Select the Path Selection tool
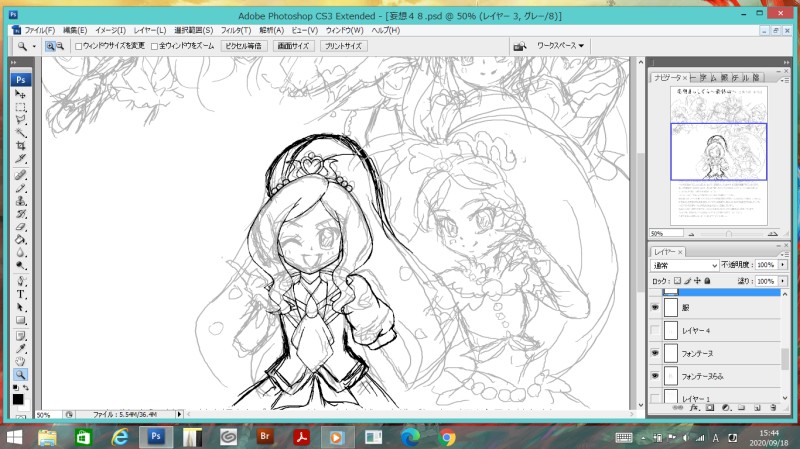 click(x=20, y=307)
